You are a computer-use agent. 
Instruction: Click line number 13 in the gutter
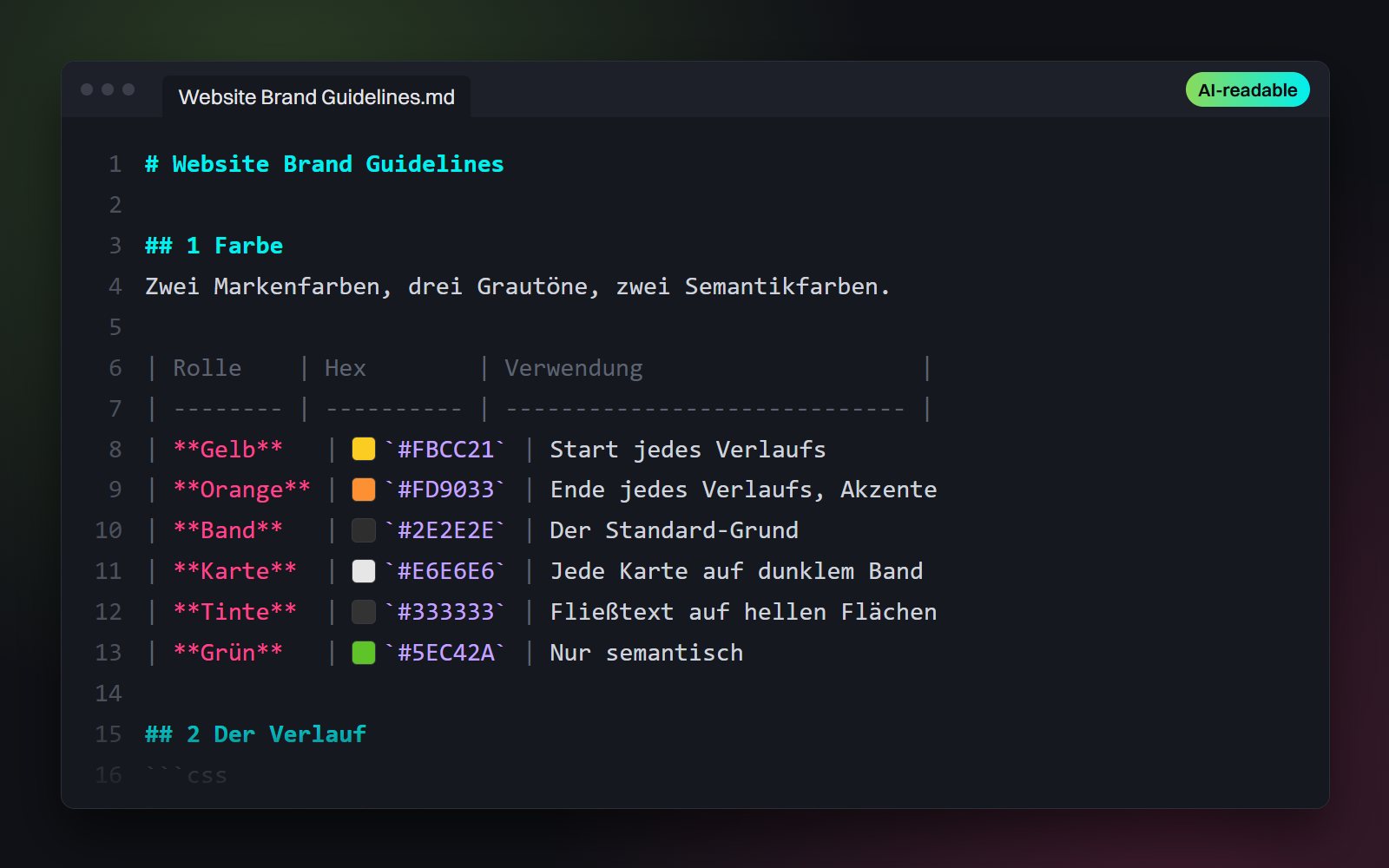point(109,653)
